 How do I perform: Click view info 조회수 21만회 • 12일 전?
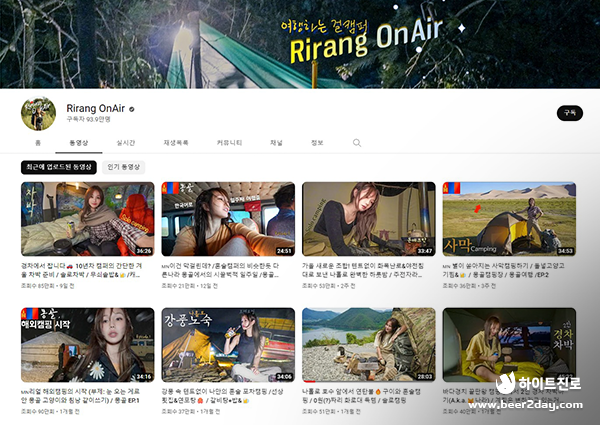pyautogui.click(x=189, y=286)
